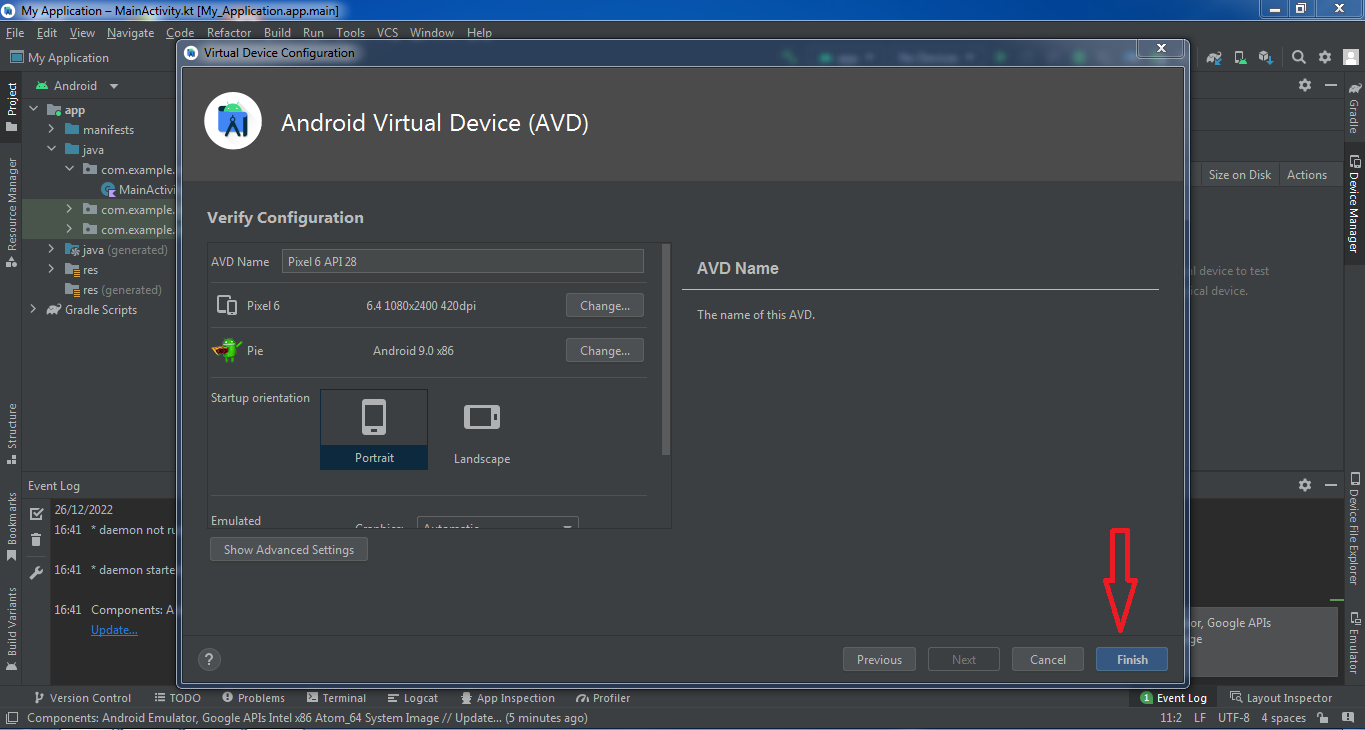Expand Gradle Scripts node
This screenshot has height=730, width=1365.
tap(33, 310)
